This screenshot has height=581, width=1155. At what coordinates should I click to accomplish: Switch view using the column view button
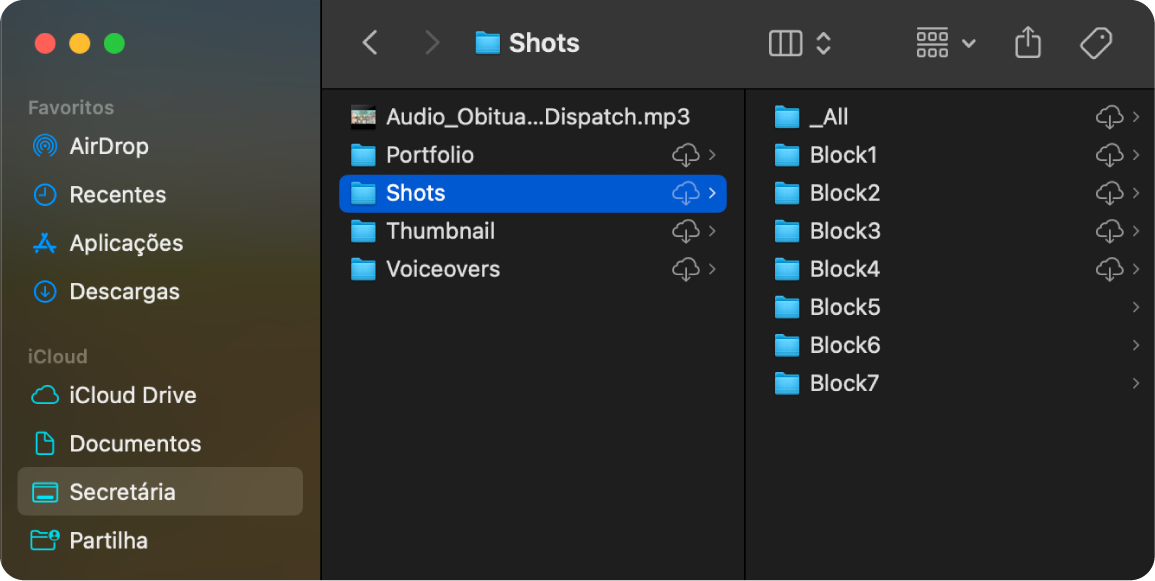(785, 43)
